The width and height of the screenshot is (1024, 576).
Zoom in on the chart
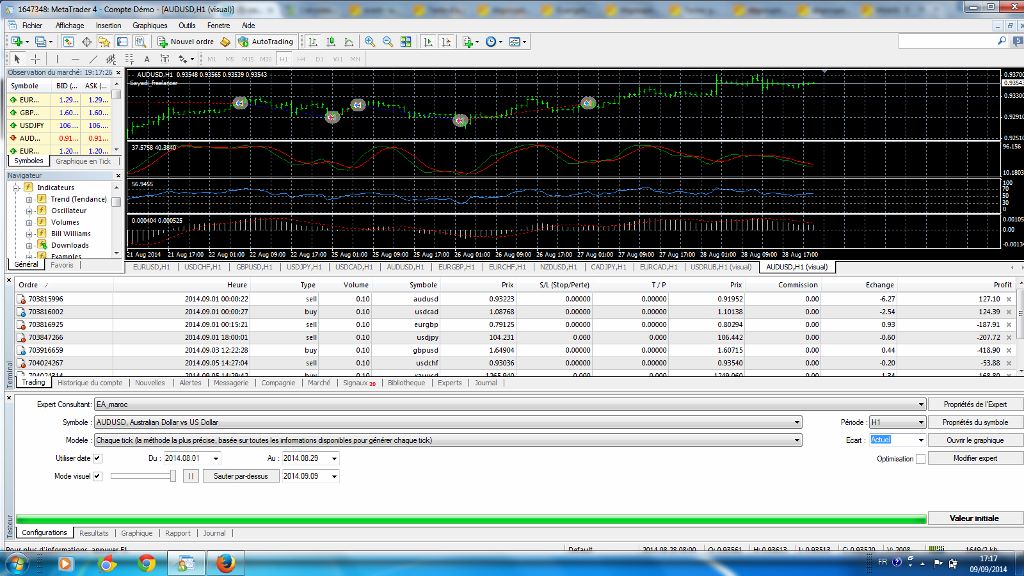coord(370,42)
